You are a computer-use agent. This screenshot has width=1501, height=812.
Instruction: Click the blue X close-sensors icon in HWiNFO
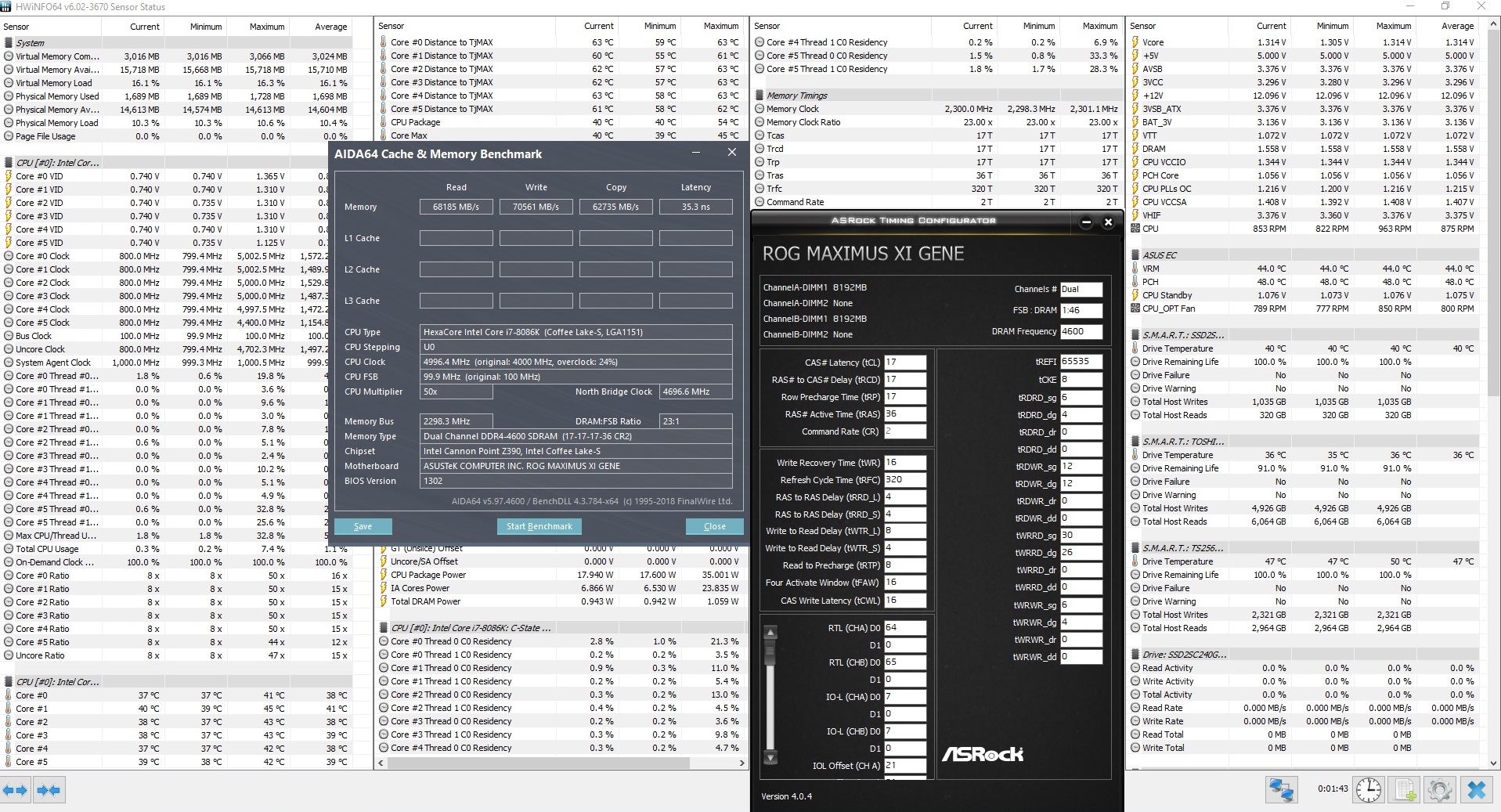pos(1477,790)
